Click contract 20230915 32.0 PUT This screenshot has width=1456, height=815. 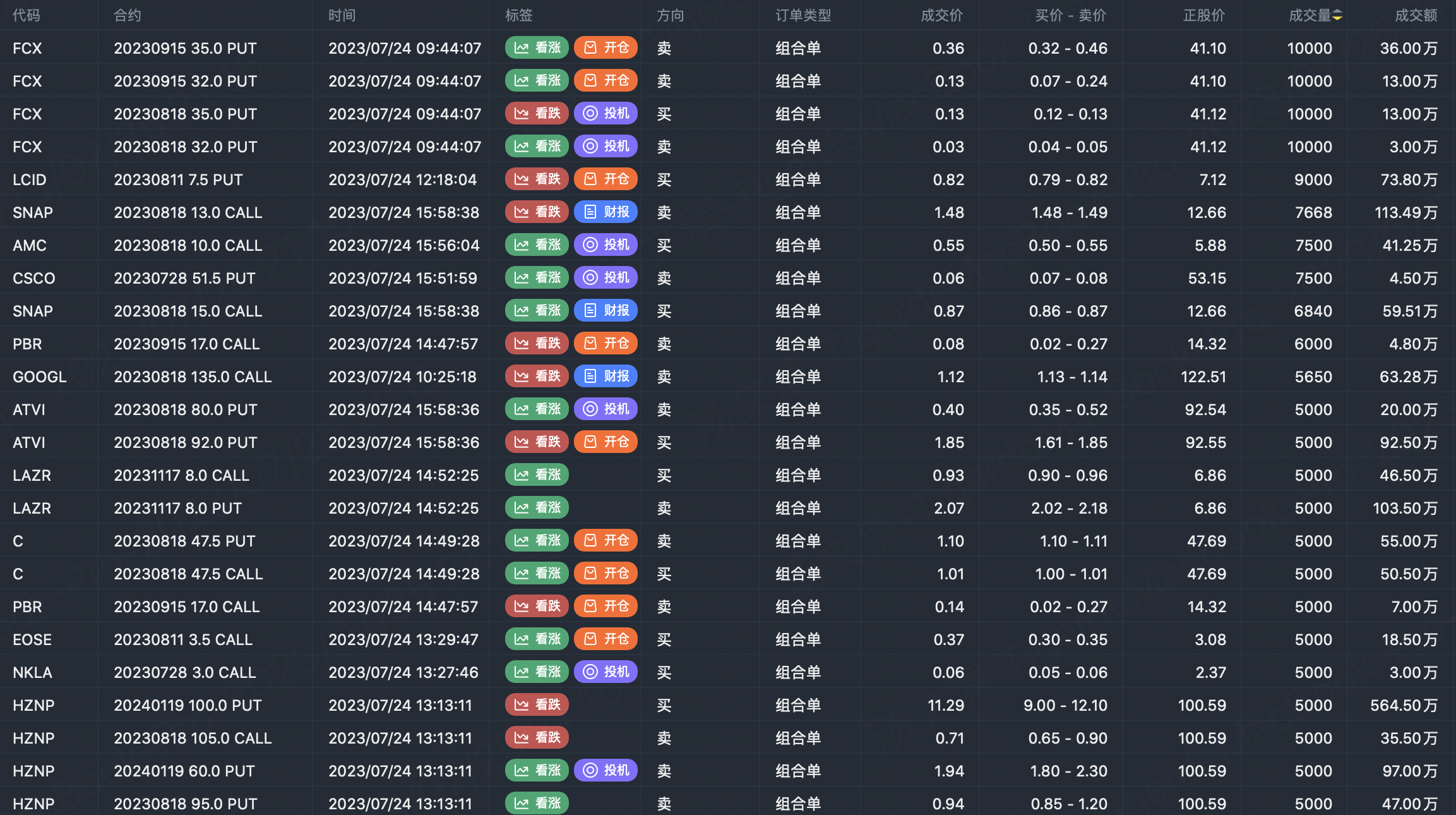(x=186, y=81)
